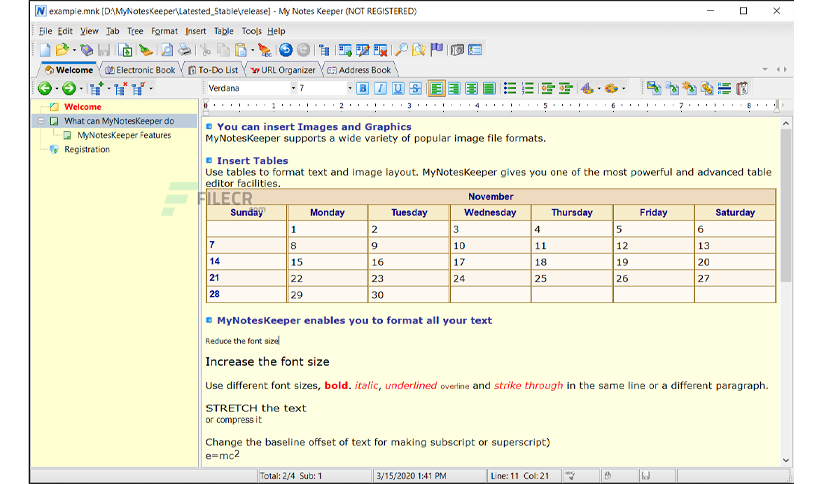Click the blue flag bookmark icon
The width and height of the screenshot is (836, 484).
437,50
